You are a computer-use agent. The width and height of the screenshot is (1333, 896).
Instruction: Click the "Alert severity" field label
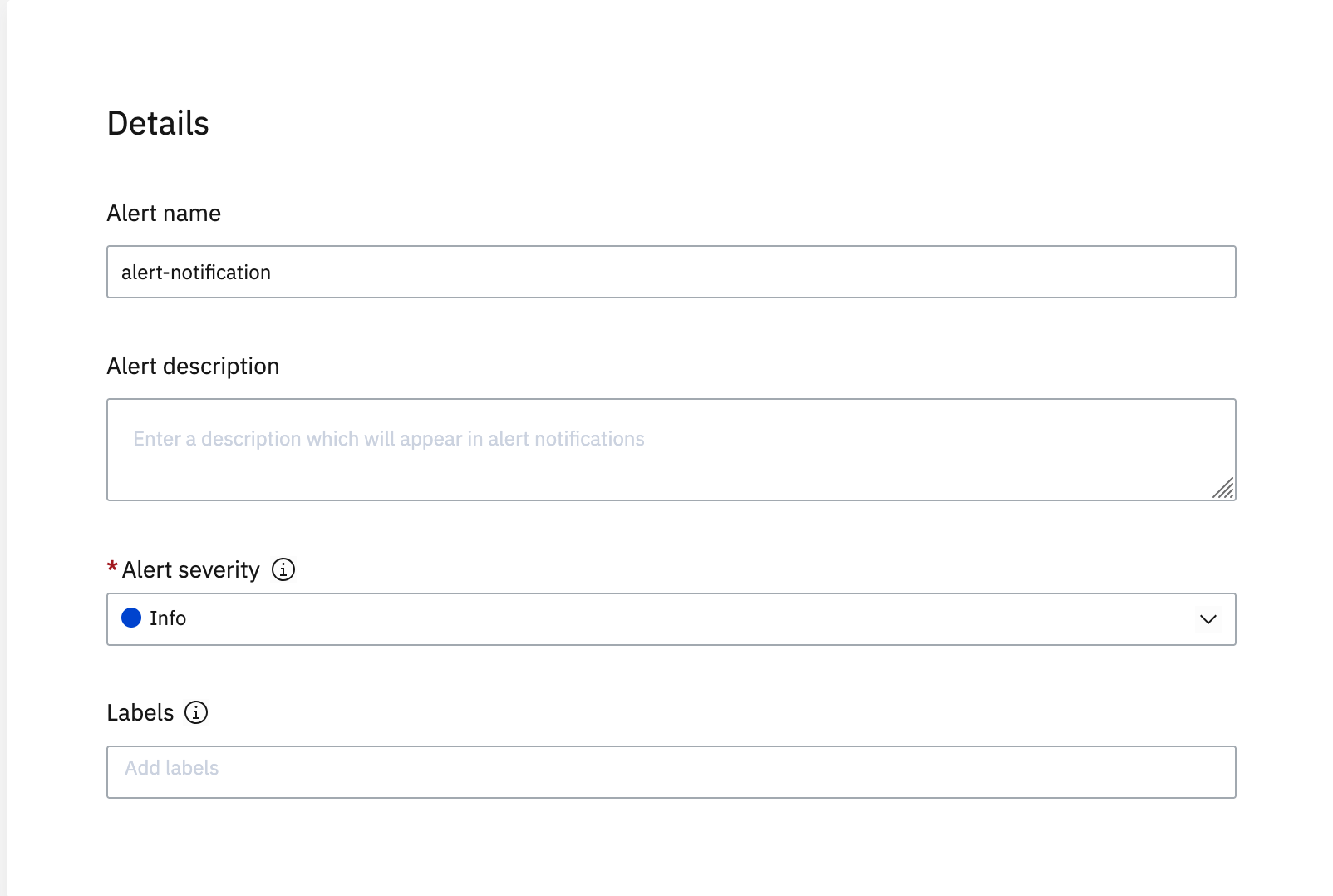tap(191, 570)
